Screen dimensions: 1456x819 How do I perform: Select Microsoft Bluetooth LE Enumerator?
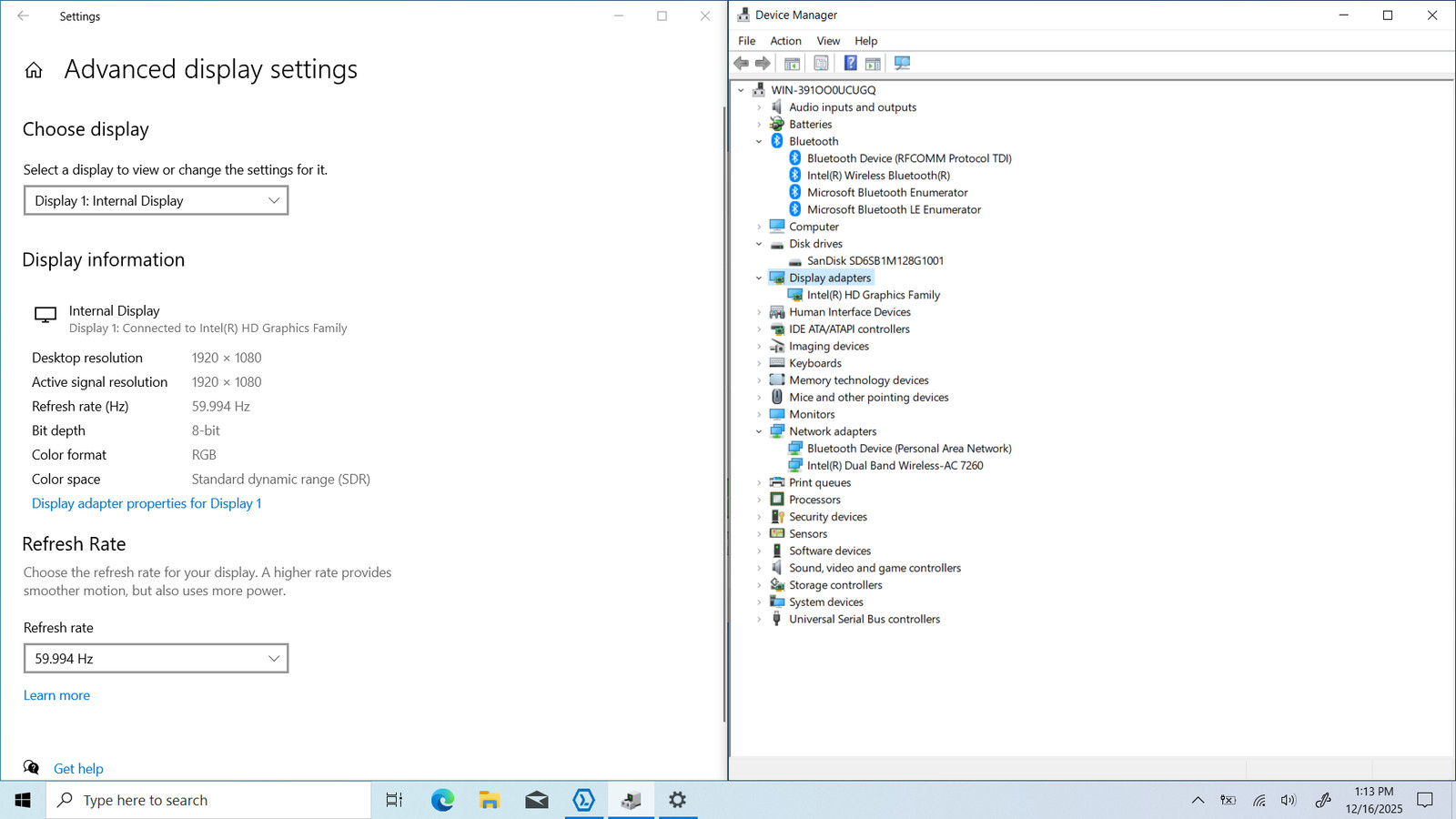[x=894, y=209]
